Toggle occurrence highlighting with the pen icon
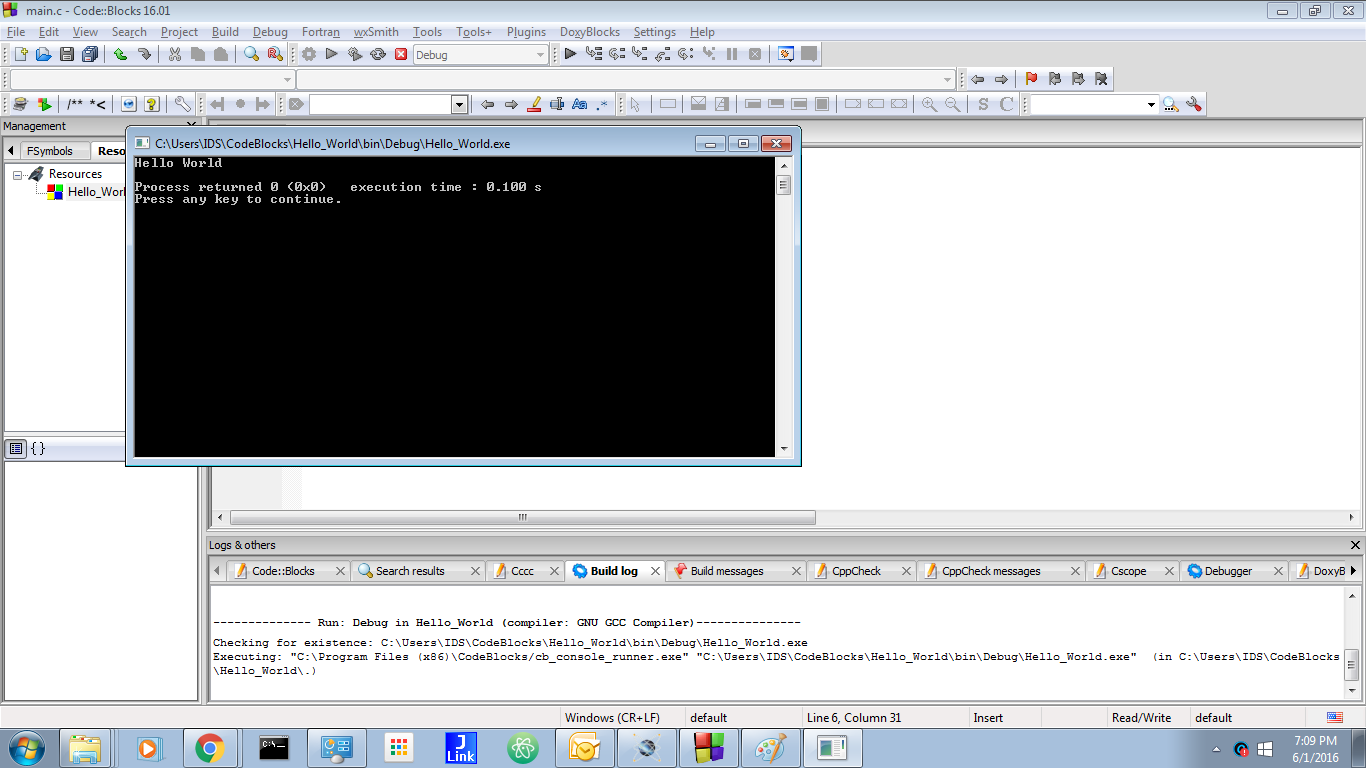The image size is (1366, 768). (x=533, y=103)
